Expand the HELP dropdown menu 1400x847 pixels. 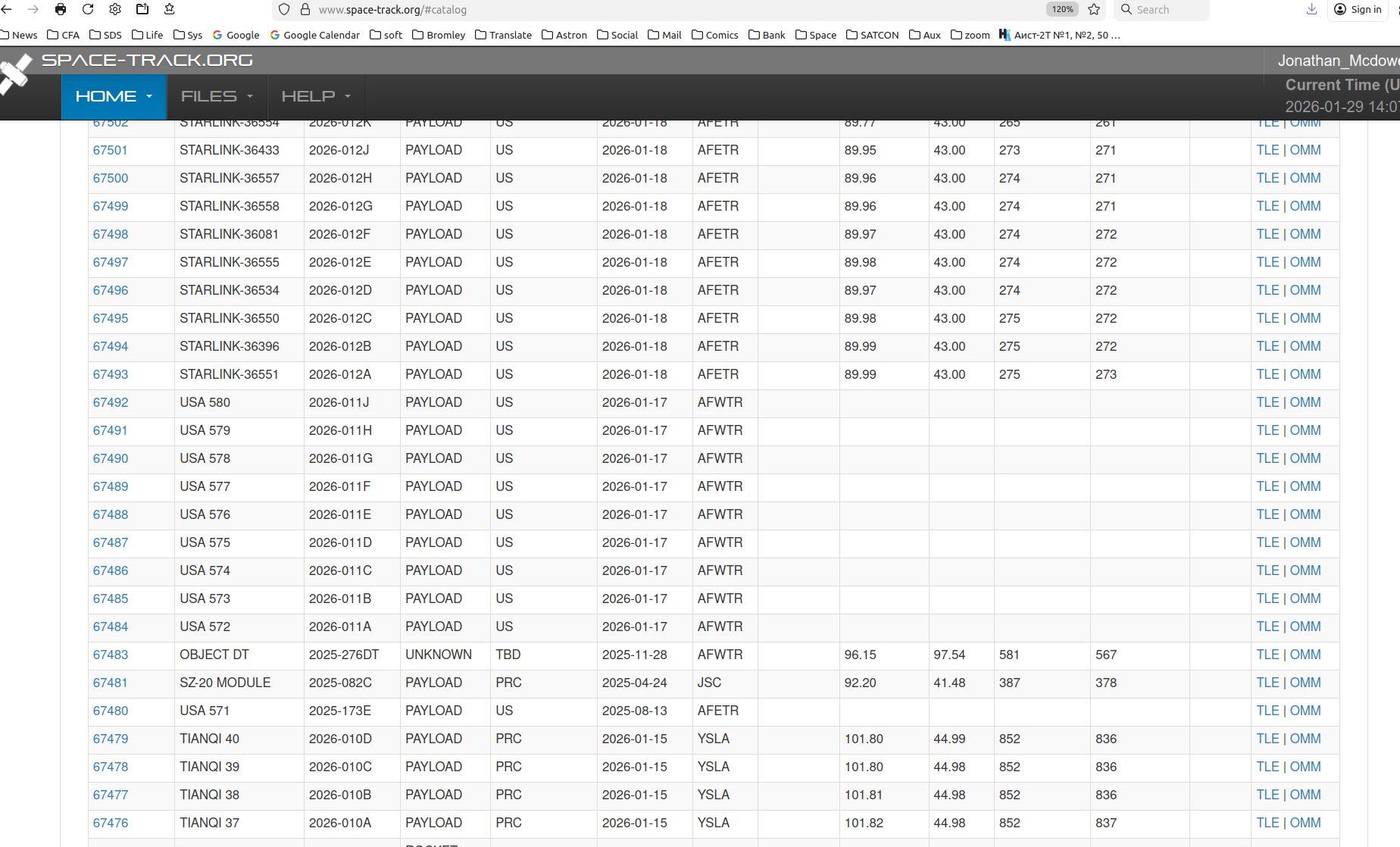coord(316,96)
